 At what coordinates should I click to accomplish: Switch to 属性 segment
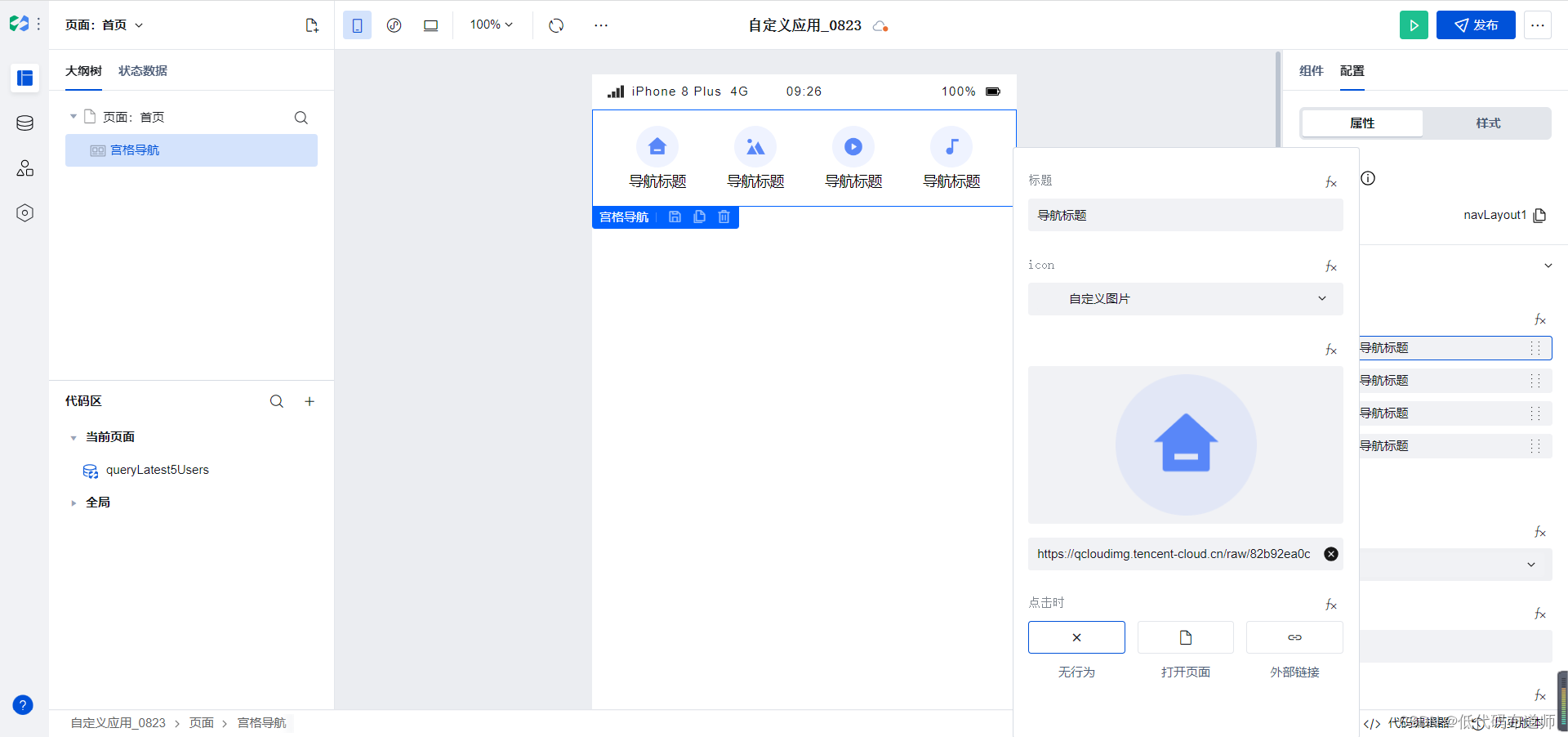point(1362,123)
